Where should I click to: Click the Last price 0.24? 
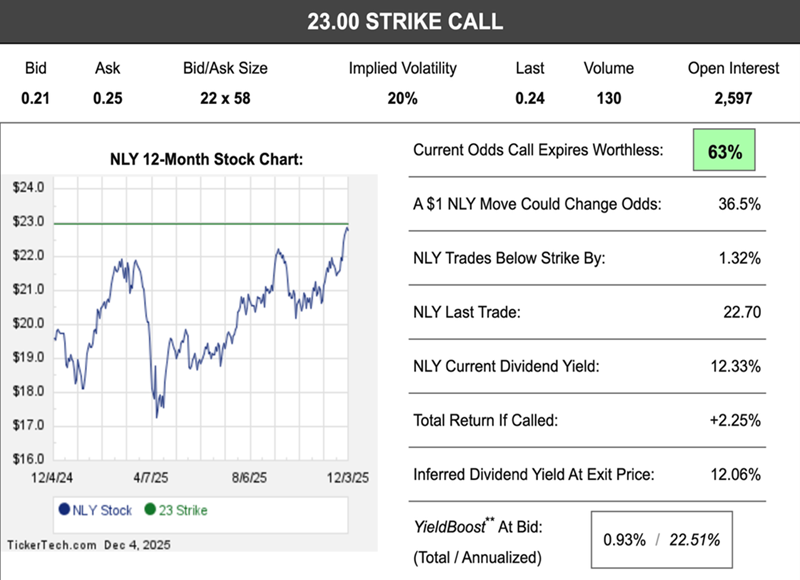530,98
